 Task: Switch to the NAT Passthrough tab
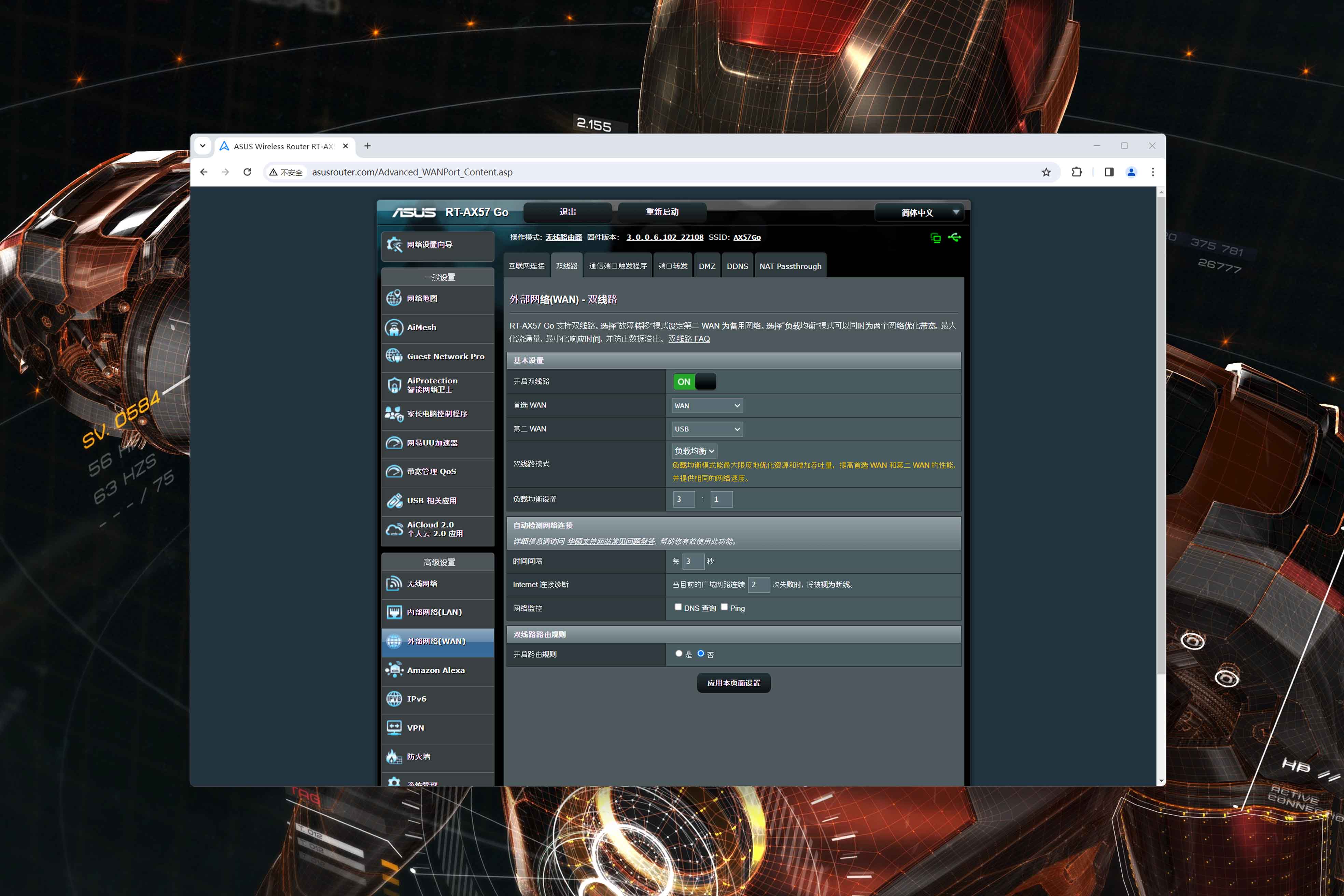click(x=790, y=266)
